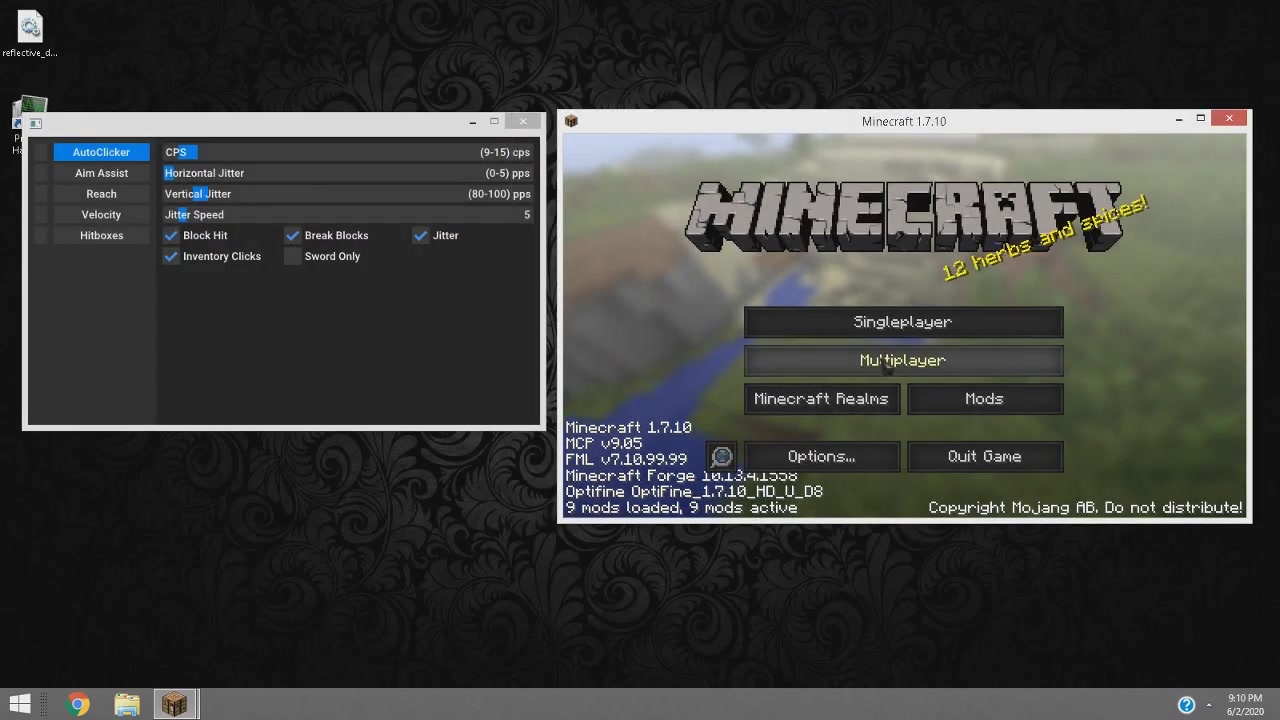Select the Minecraft taskbar icon
Viewport: 1280px width, 720px height.
(175, 704)
